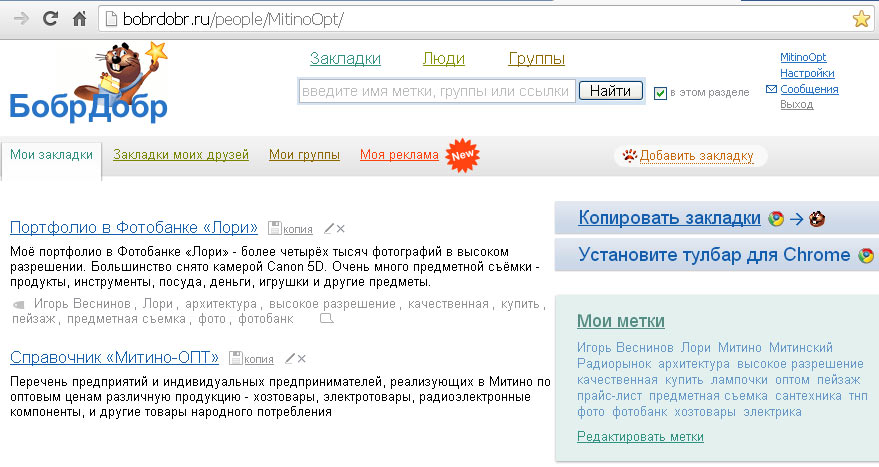Go to browser home page icon
879x467 pixels.
pyautogui.click(x=80, y=19)
